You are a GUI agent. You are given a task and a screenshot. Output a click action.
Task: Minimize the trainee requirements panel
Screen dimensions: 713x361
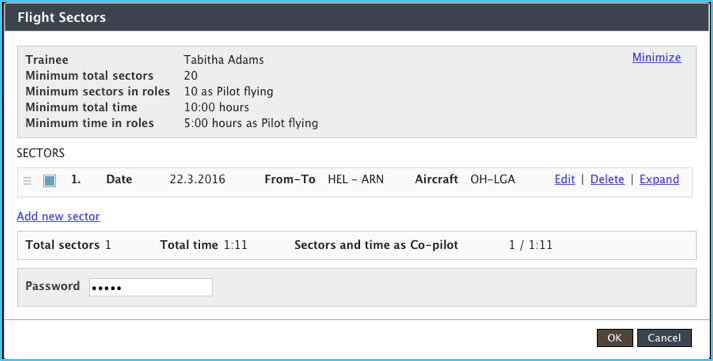coord(657,57)
